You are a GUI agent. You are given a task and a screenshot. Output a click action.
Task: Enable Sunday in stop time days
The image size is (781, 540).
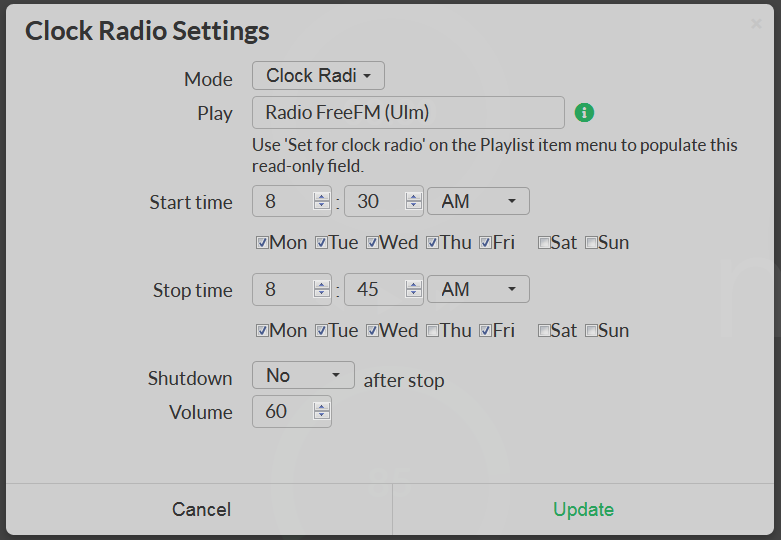click(591, 330)
